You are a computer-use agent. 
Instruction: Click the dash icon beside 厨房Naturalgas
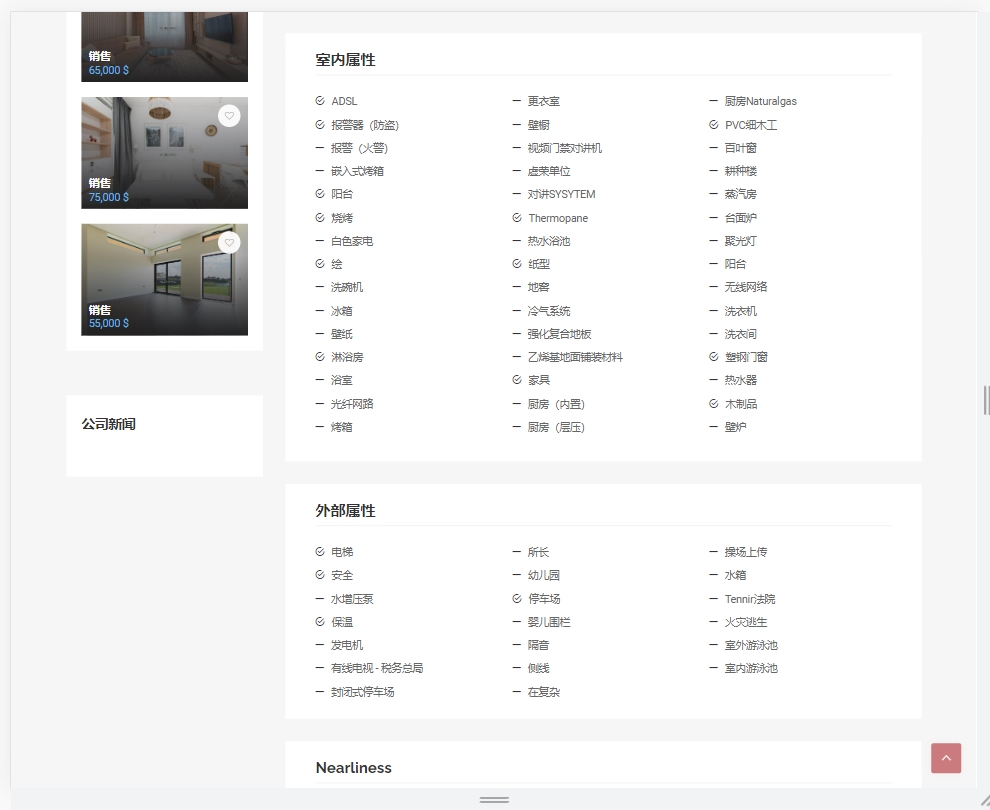click(713, 100)
